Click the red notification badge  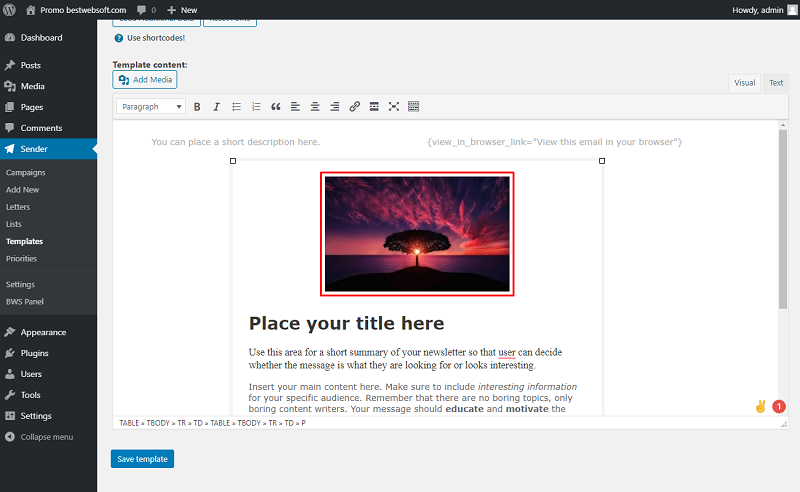coord(779,406)
